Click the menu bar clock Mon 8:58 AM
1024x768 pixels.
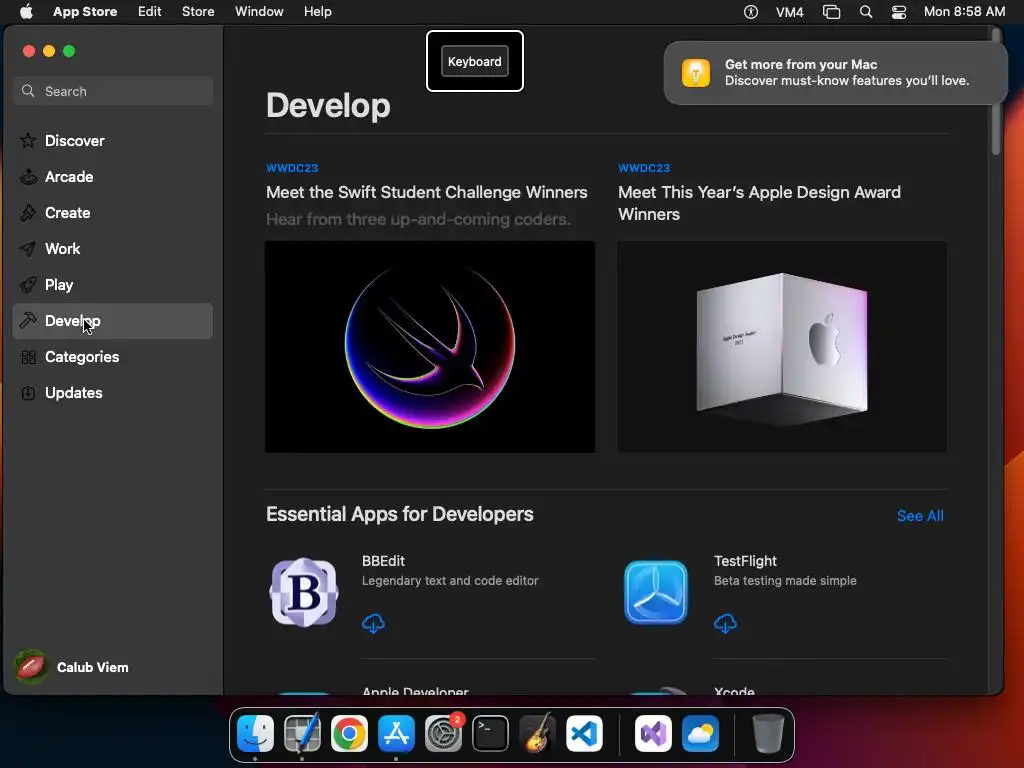pyautogui.click(x=964, y=12)
